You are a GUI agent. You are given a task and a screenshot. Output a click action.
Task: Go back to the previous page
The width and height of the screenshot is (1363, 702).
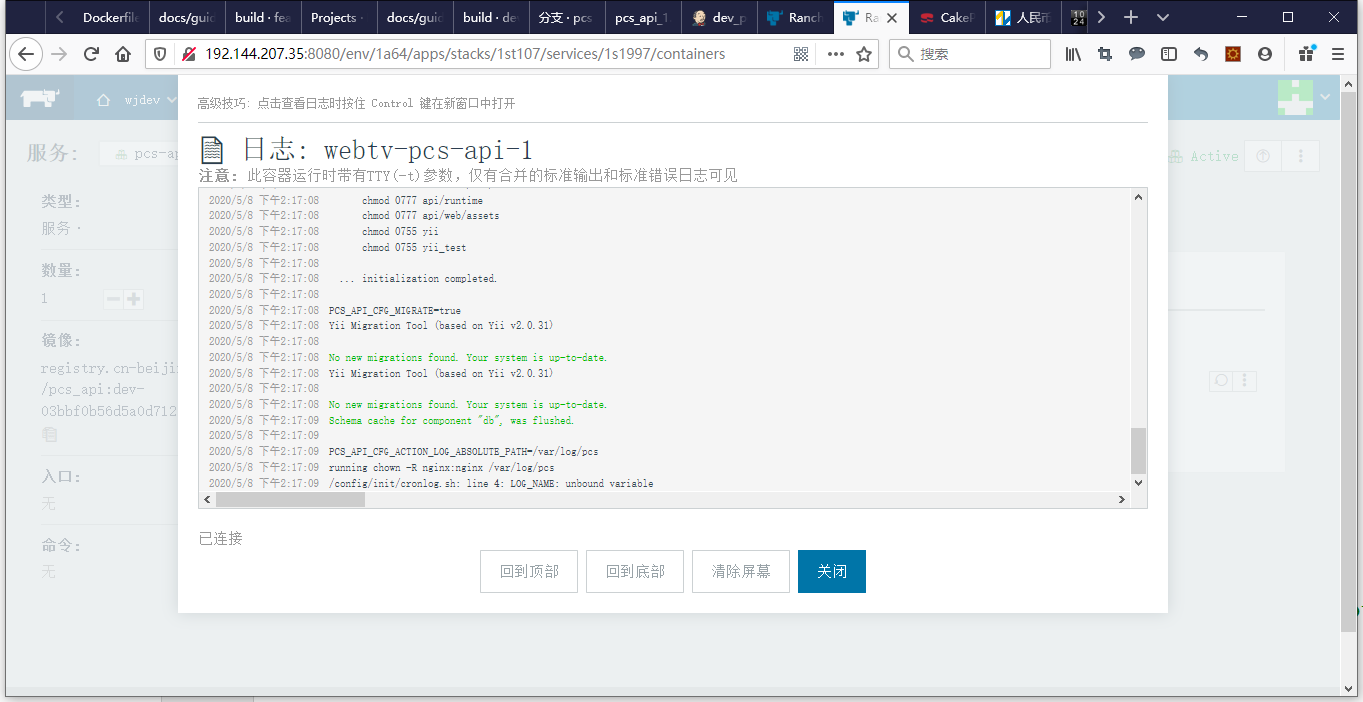[26, 54]
